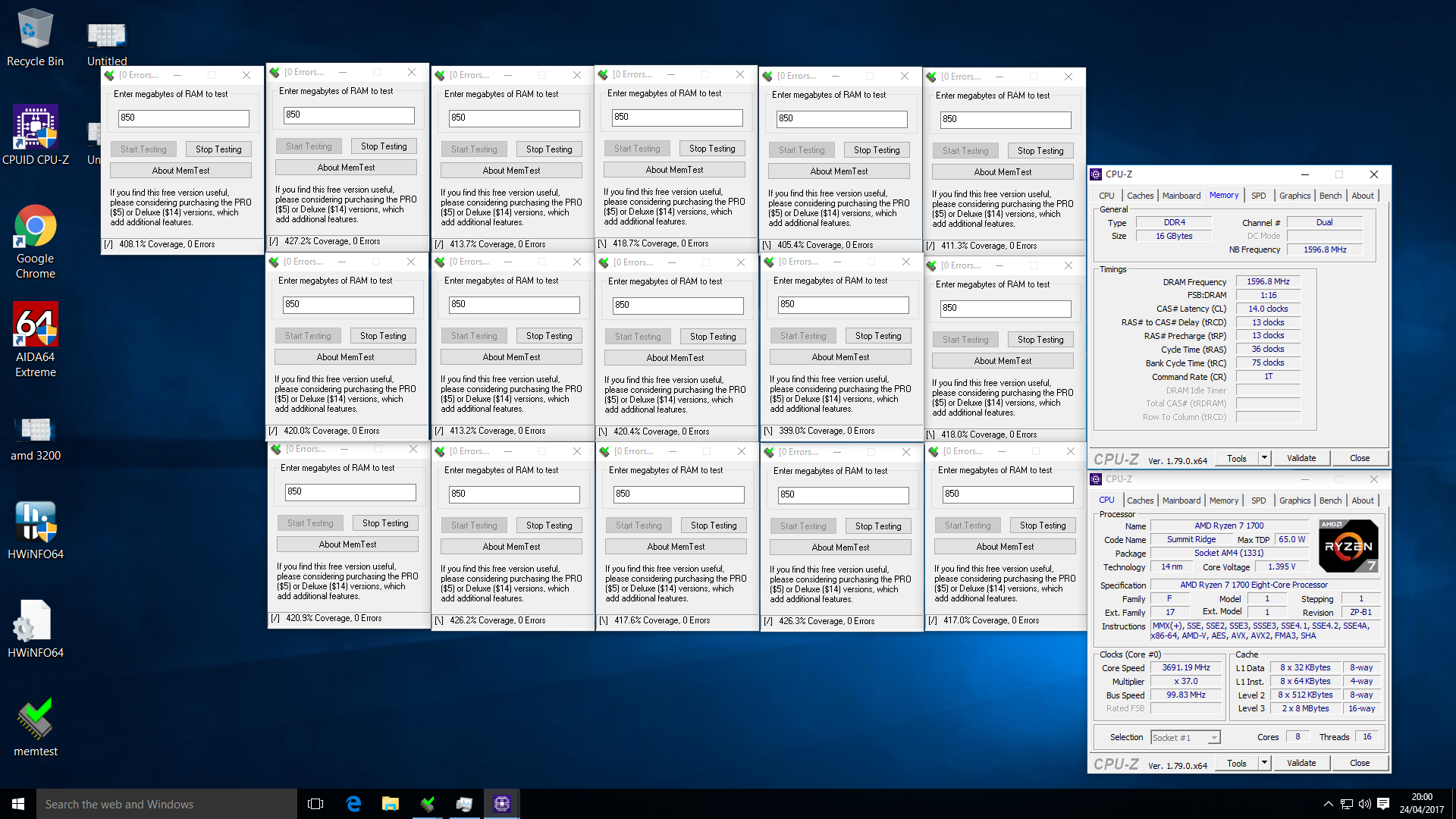This screenshot has width=1456, height=819.
Task: Click the title icon of upper CPU-Z window
Action: (x=1096, y=174)
